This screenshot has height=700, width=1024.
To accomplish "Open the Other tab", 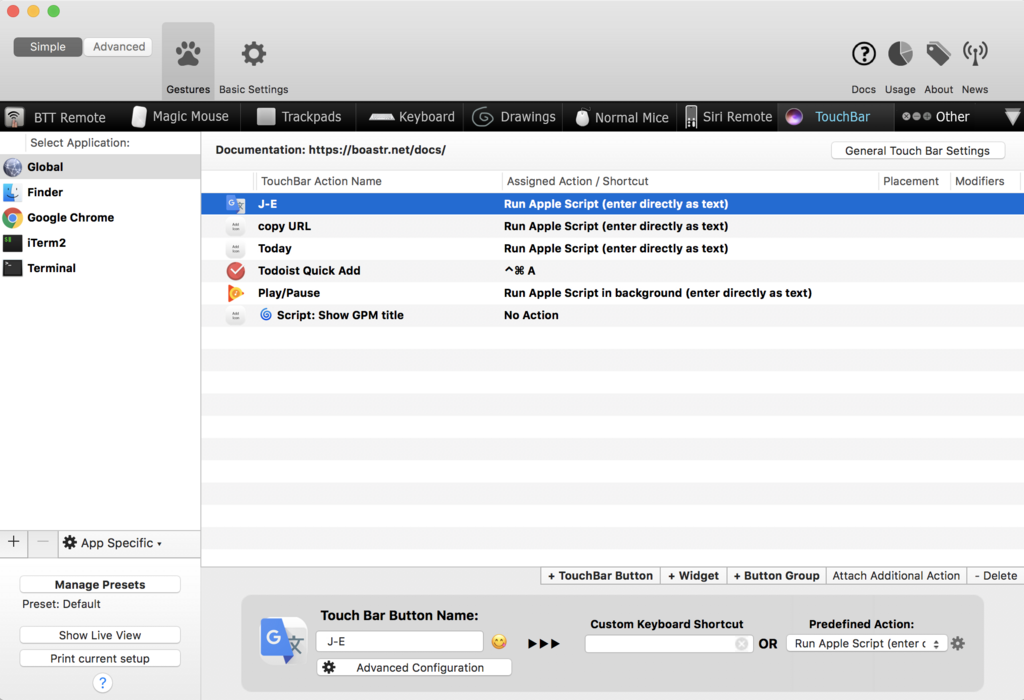I will (936, 117).
